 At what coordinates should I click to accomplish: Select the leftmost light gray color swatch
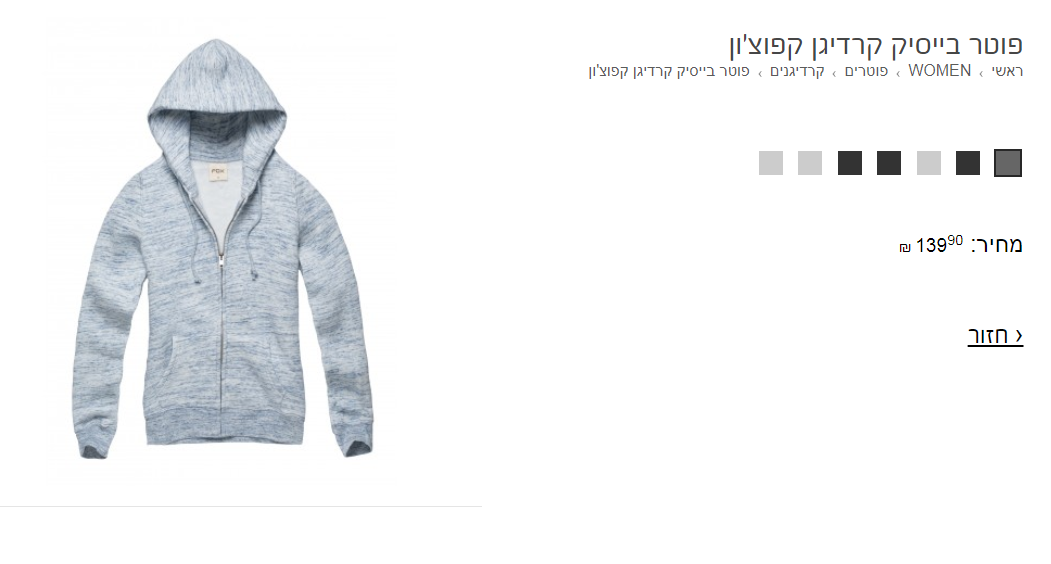(771, 163)
